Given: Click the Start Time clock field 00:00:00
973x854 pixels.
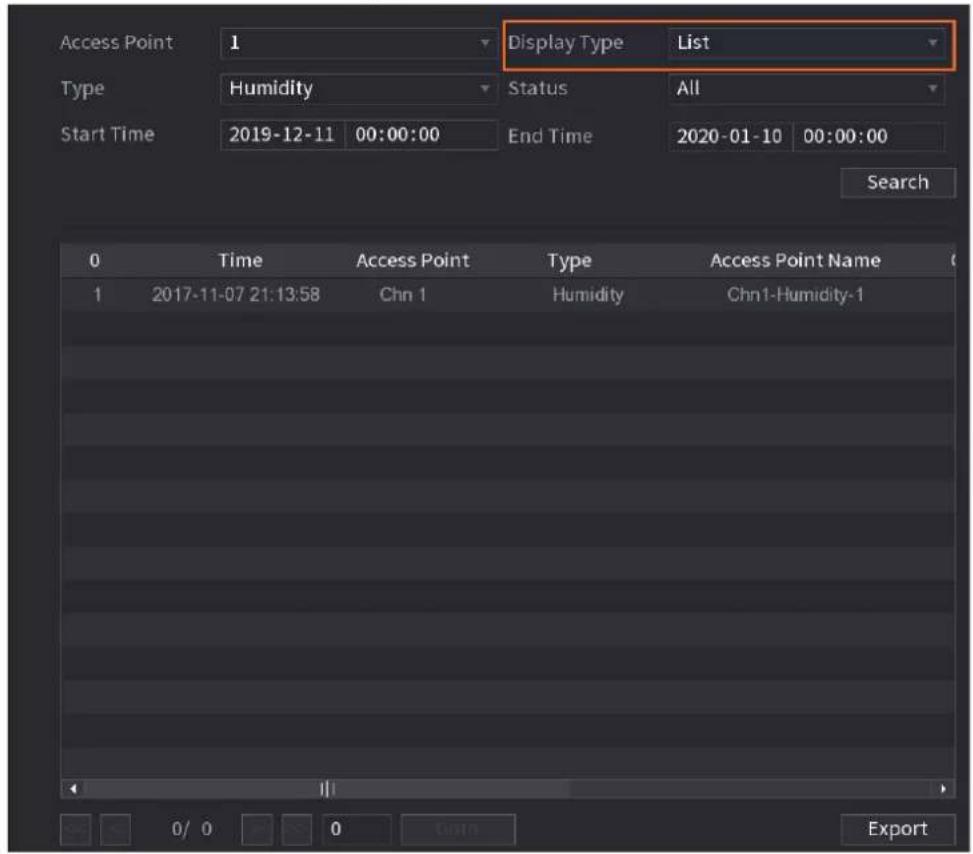Looking at the screenshot, I should pyautogui.click(x=421, y=135).
